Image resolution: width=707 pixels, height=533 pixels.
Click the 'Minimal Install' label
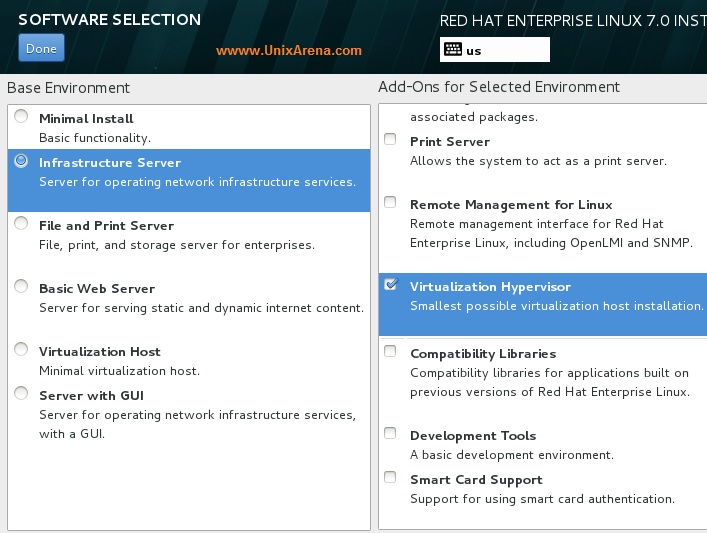tap(86, 119)
